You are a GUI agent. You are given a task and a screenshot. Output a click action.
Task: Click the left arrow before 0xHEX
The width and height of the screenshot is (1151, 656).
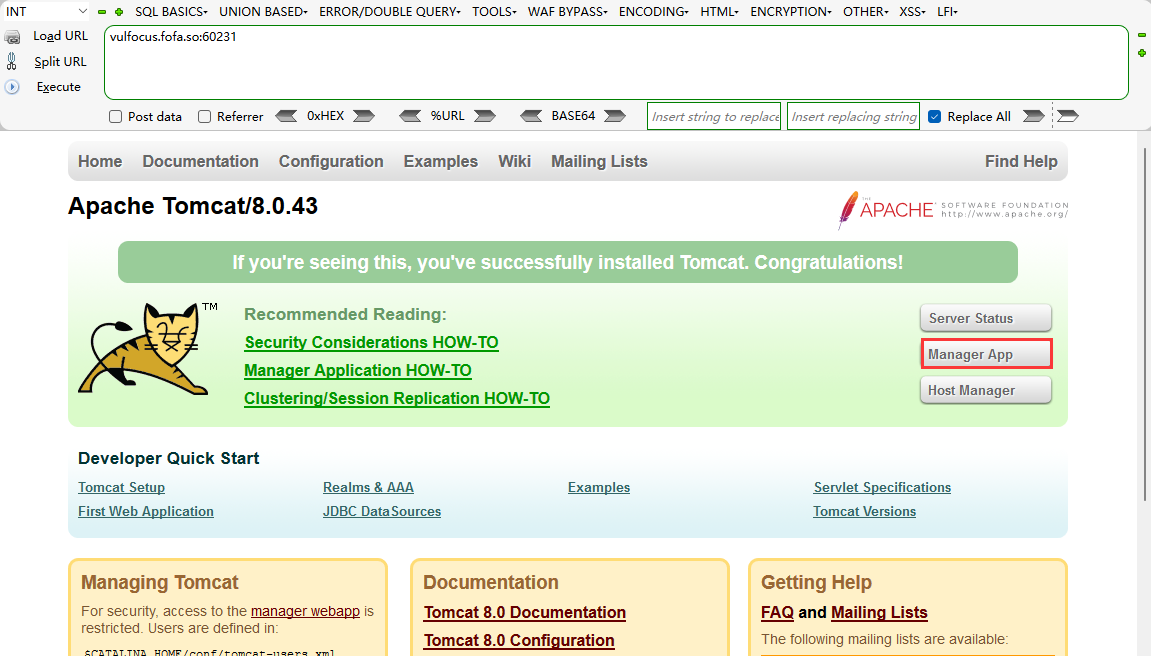pyautogui.click(x=286, y=116)
